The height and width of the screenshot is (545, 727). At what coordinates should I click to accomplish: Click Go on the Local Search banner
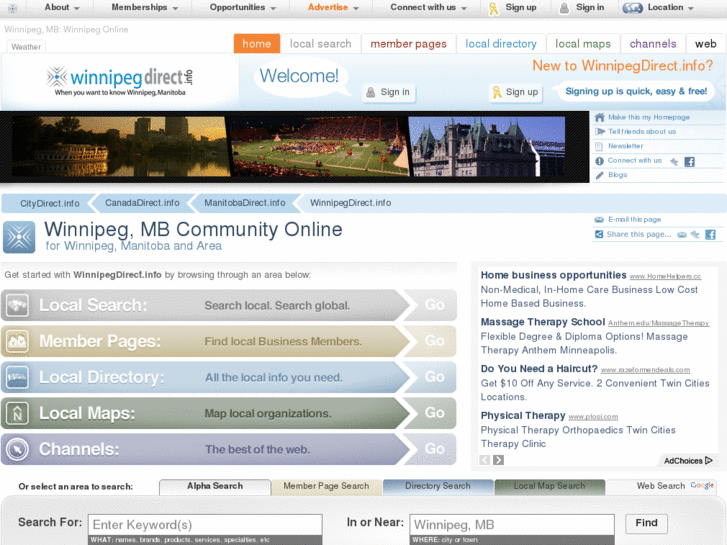(x=434, y=305)
